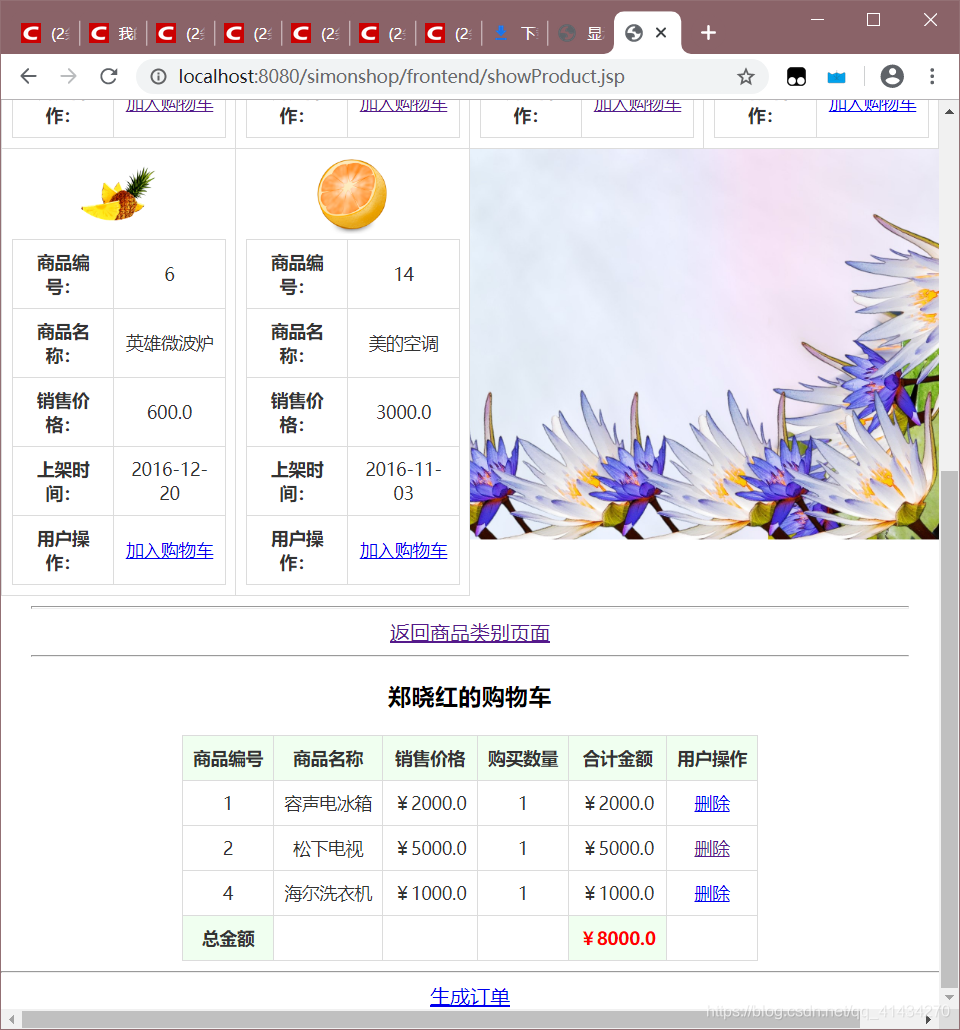Switch to the seventh CSDN tab
Image resolution: width=960 pixels, height=1030 pixels.
point(449,34)
